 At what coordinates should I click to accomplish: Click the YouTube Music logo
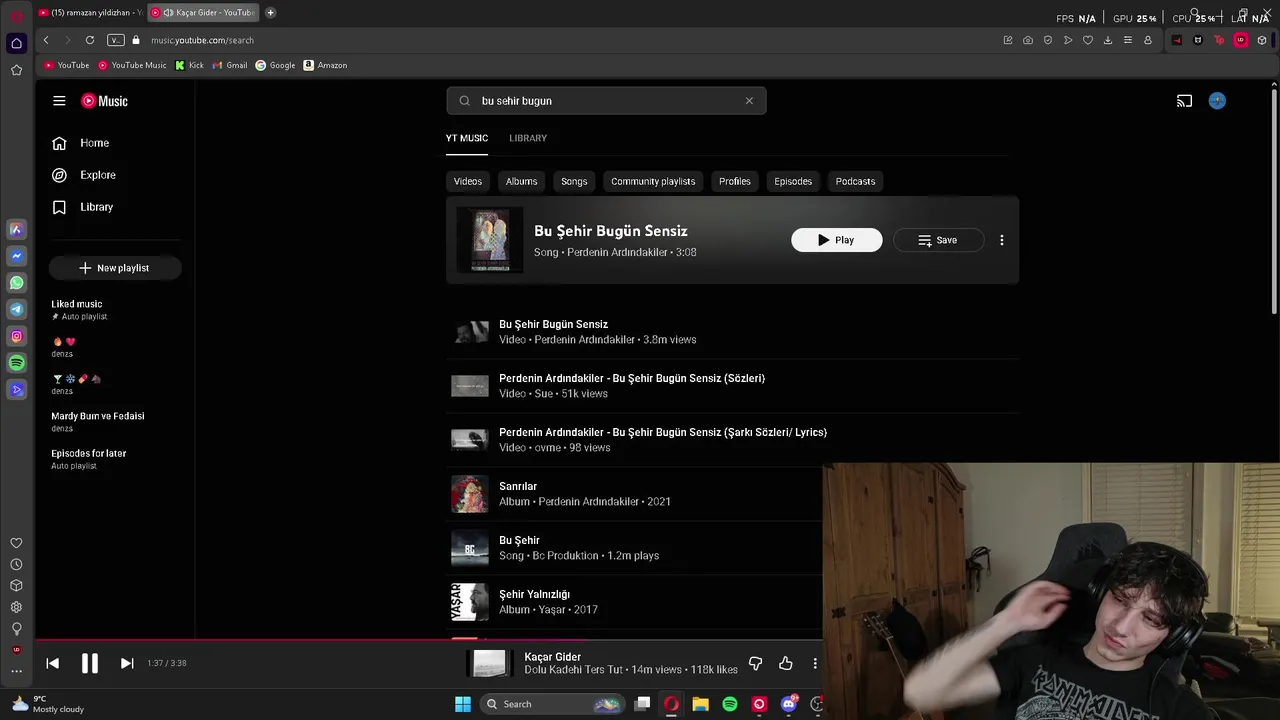coord(104,101)
